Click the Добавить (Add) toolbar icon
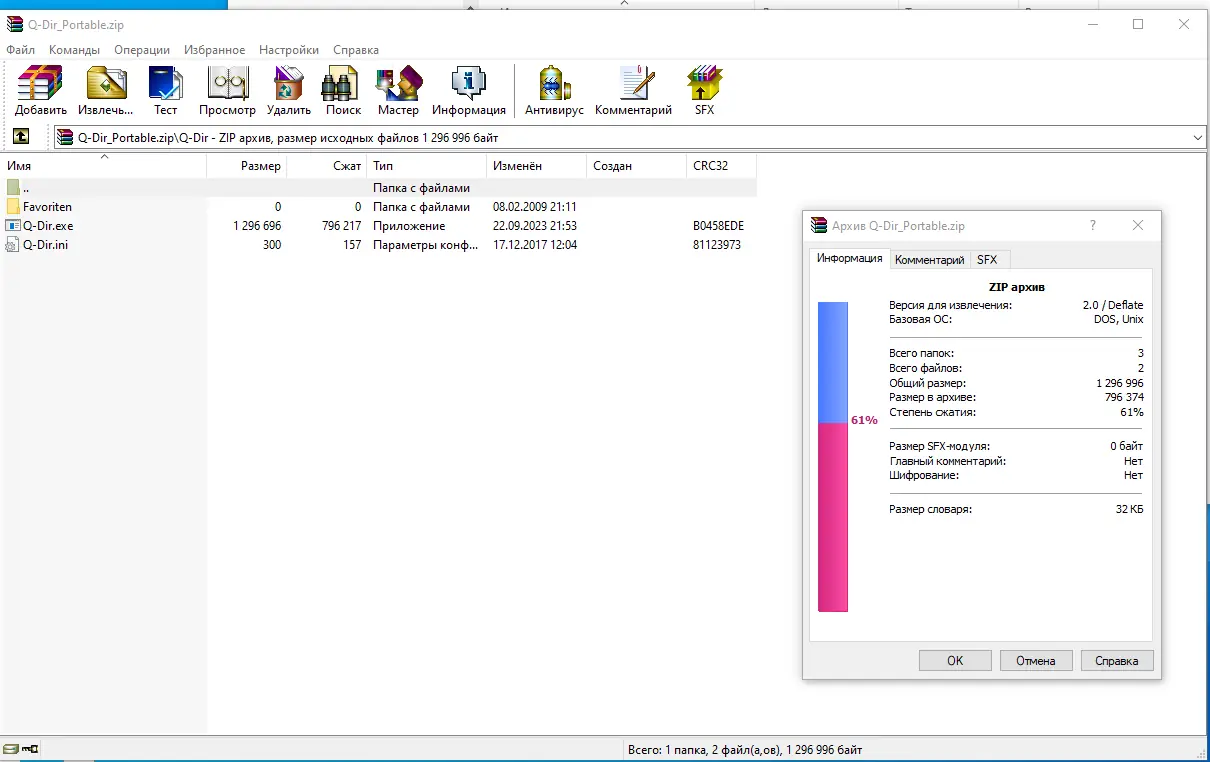 [x=41, y=84]
